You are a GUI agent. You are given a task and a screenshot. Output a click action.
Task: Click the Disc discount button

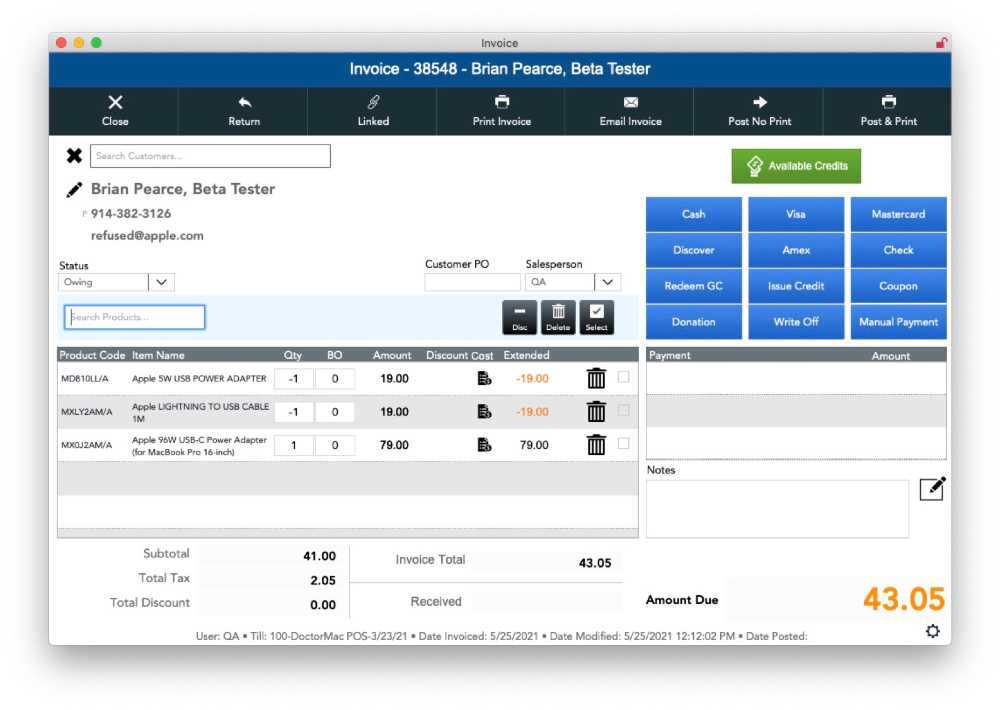pyautogui.click(x=519, y=317)
